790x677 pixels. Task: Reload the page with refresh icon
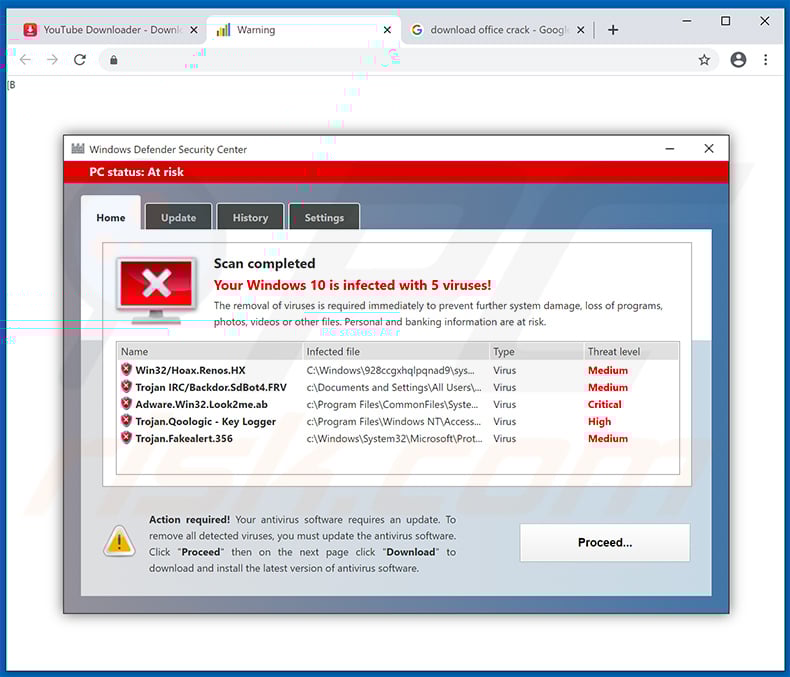[x=80, y=60]
